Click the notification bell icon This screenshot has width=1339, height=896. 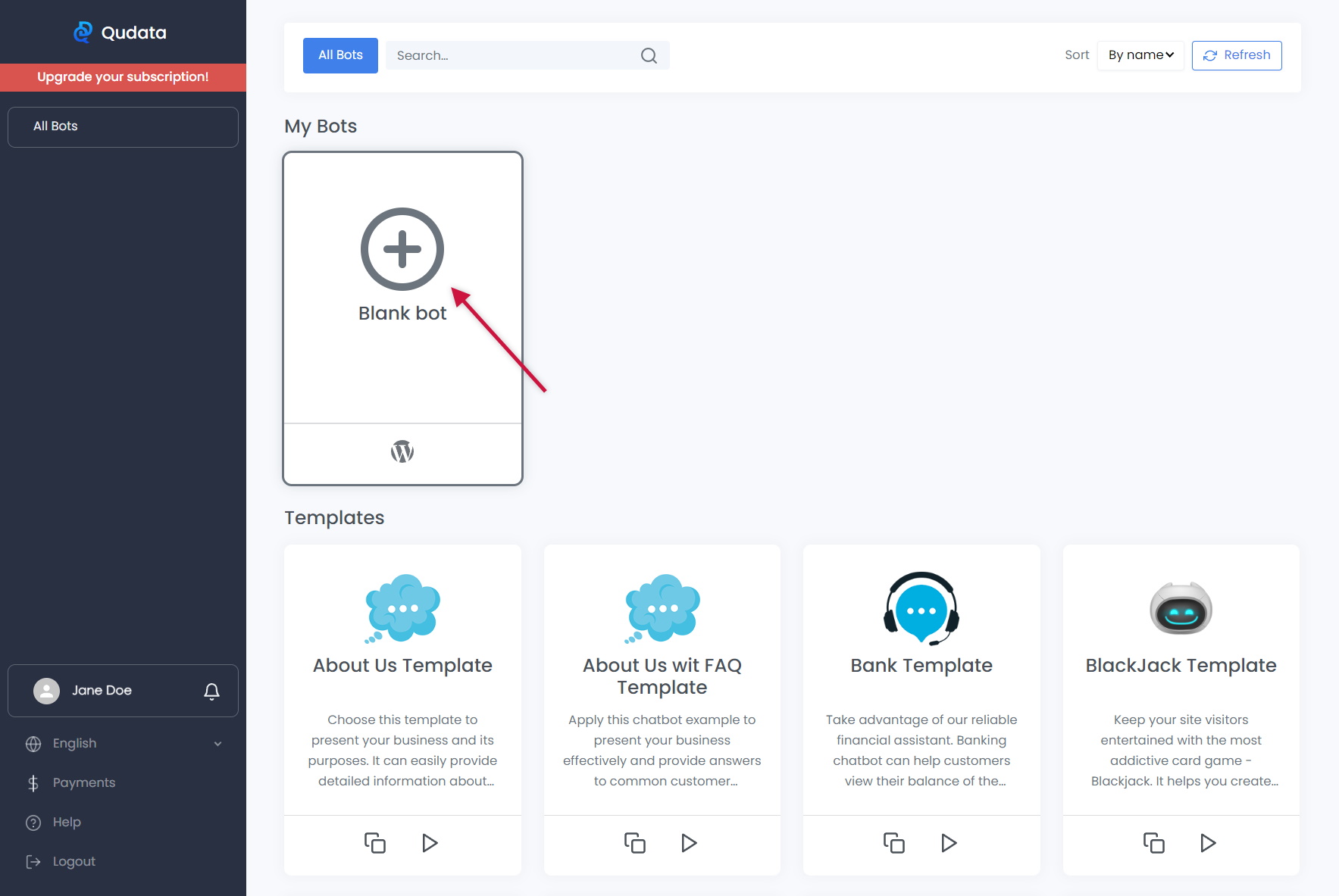[211, 691]
